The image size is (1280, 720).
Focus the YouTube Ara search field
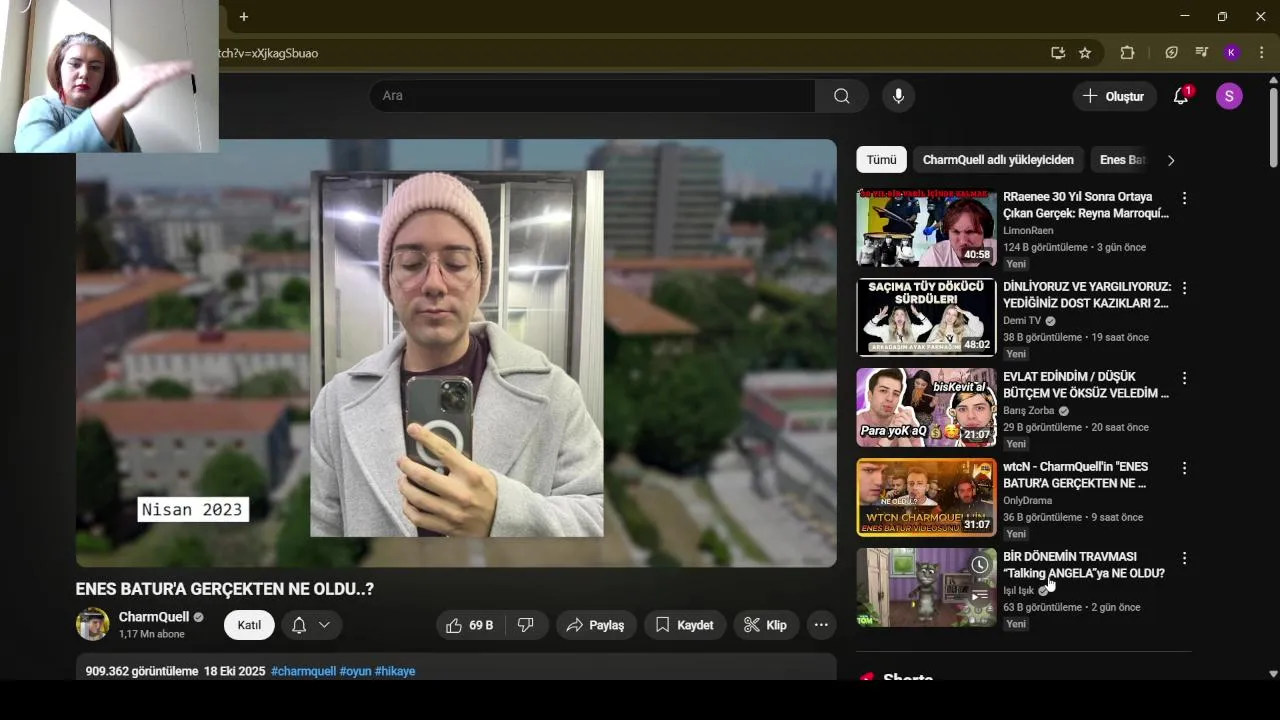click(592, 96)
